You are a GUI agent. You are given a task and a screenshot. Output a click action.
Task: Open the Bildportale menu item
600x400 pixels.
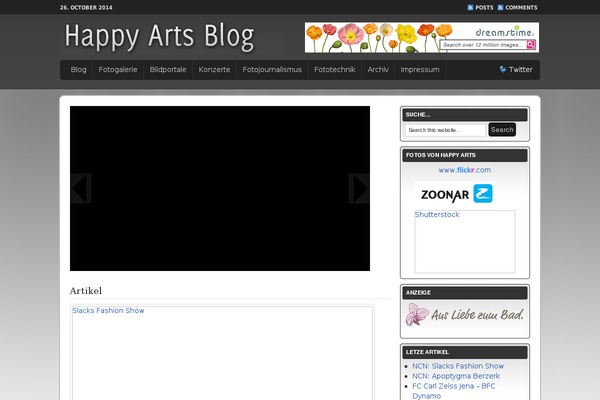point(168,70)
